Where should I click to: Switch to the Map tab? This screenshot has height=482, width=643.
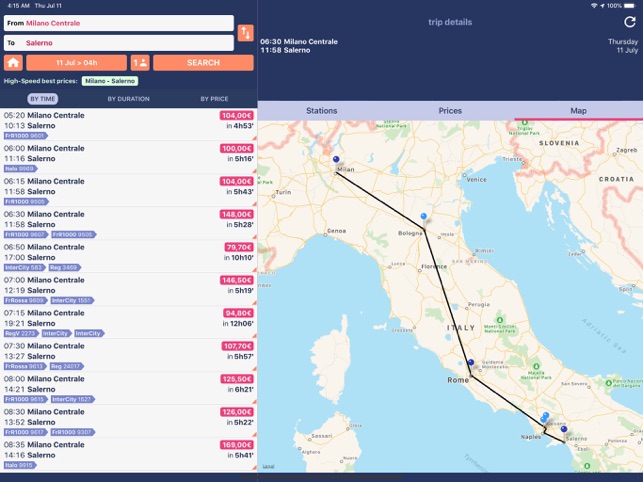(x=578, y=111)
